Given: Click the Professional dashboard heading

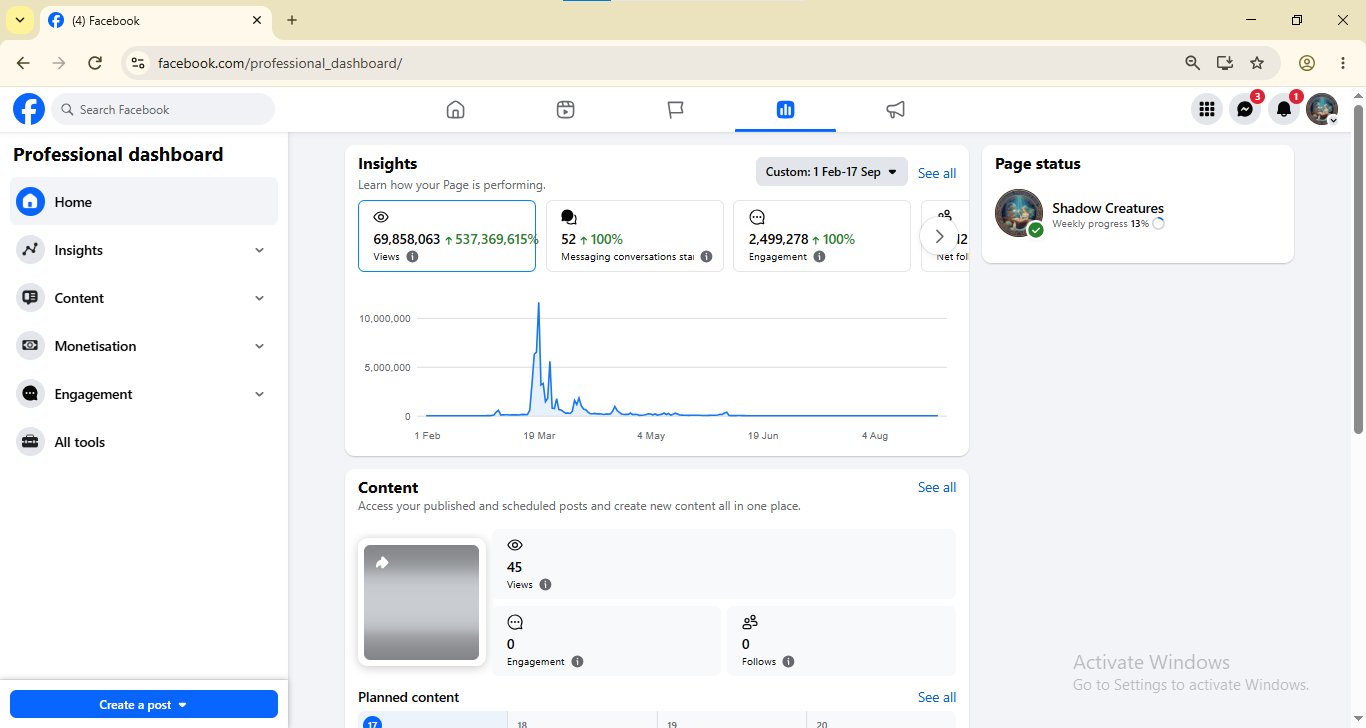Looking at the screenshot, I should [x=118, y=154].
